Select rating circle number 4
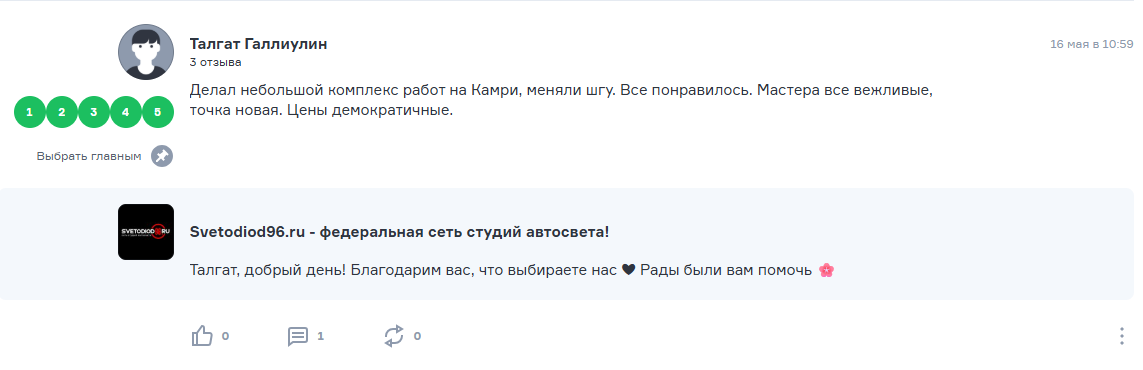Screen dimensions: 1143x370 [125, 112]
